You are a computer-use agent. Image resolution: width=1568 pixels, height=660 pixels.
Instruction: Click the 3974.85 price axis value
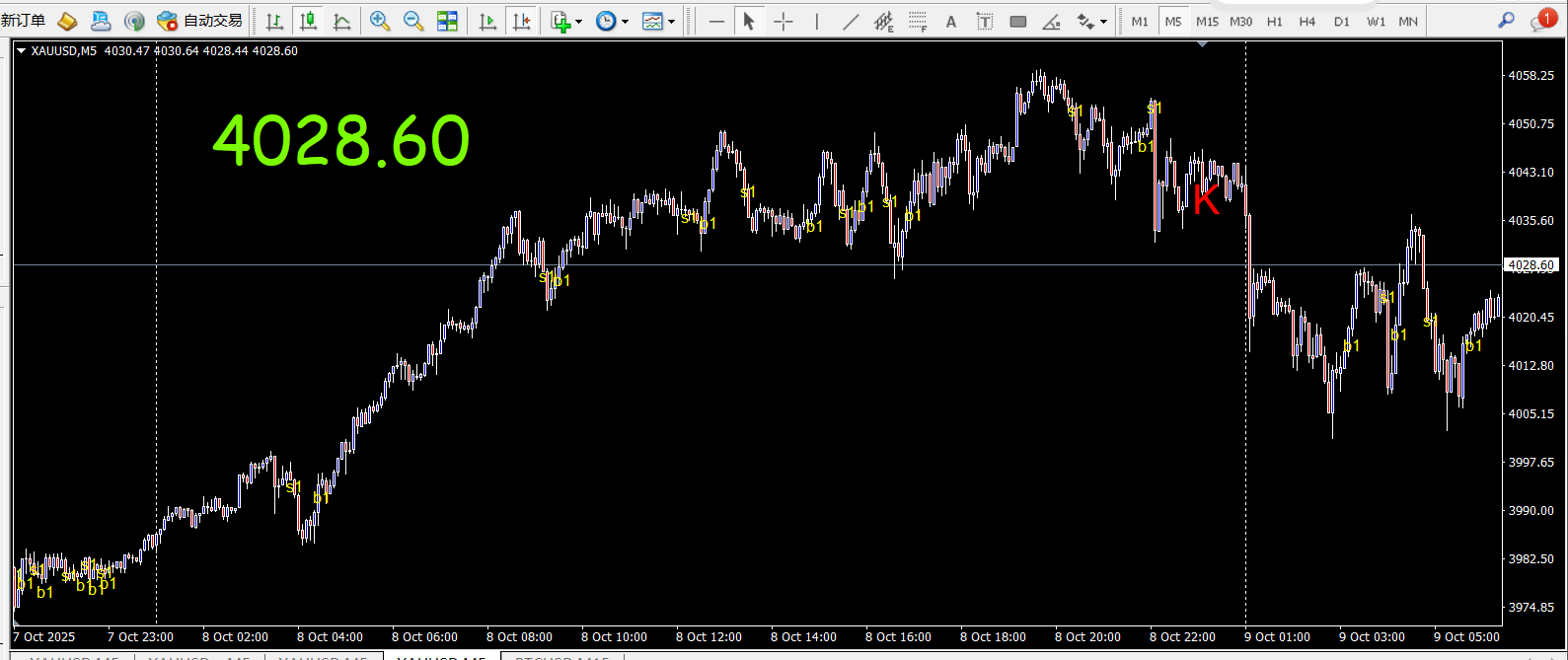pyautogui.click(x=1531, y=607)
